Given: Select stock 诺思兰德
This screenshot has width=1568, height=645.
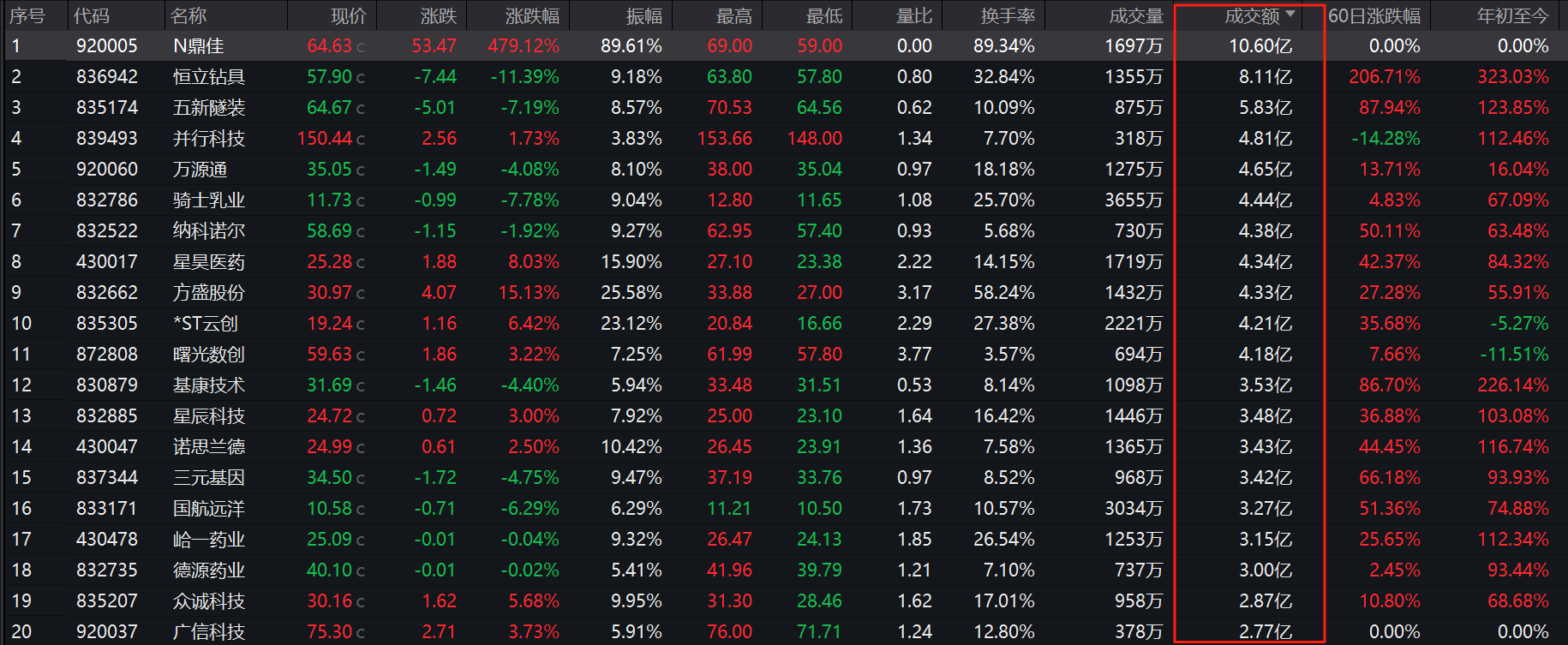Looking at the screenshot, I should [209, 447].
